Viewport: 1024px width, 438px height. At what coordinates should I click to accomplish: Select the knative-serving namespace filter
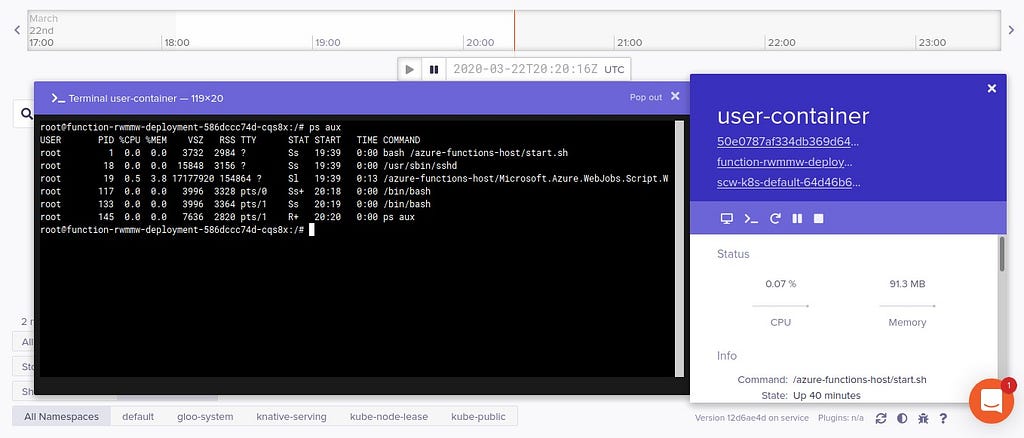pos(291,416)
